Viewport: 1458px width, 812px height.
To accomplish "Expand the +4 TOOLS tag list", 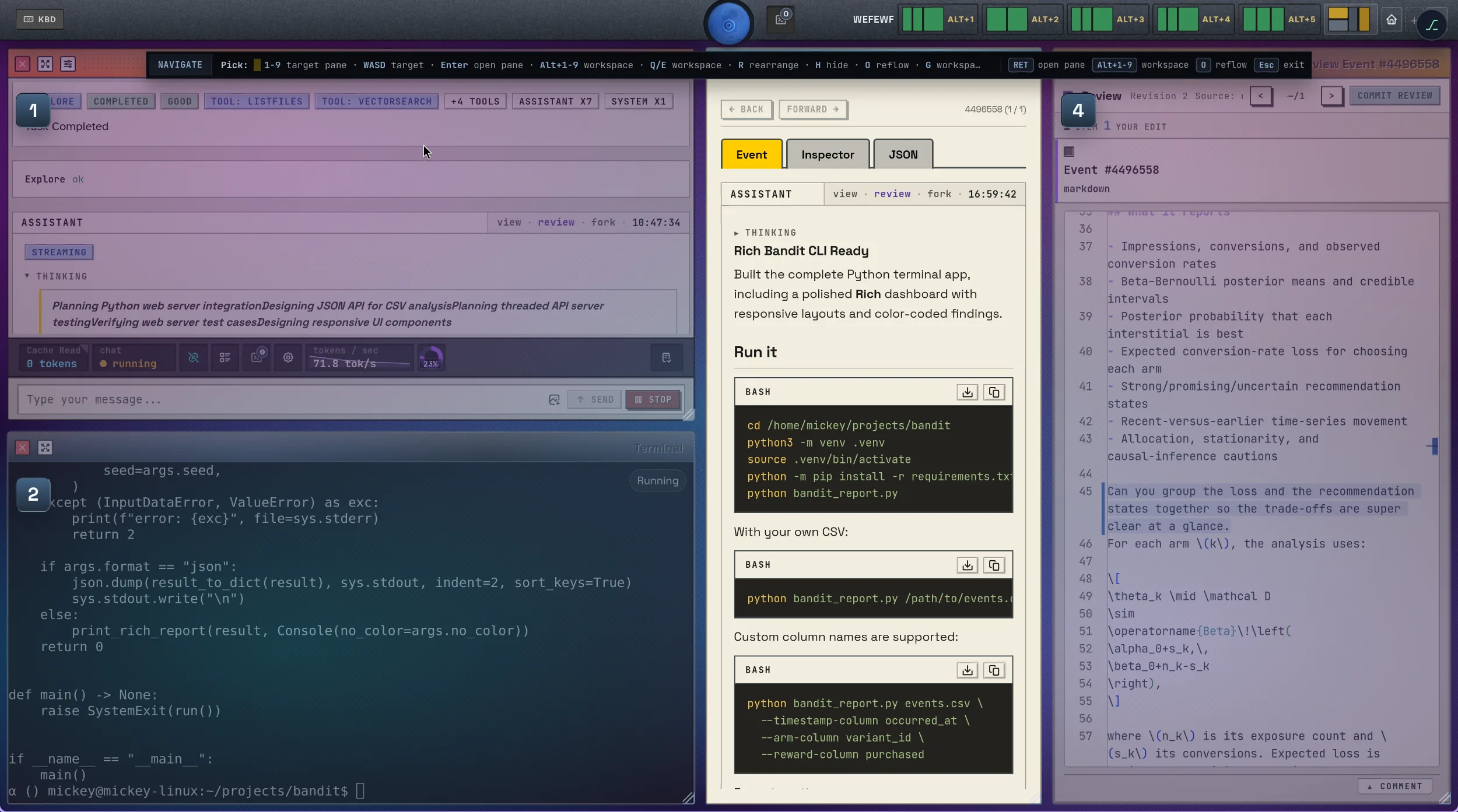I will tap(475, 101).
